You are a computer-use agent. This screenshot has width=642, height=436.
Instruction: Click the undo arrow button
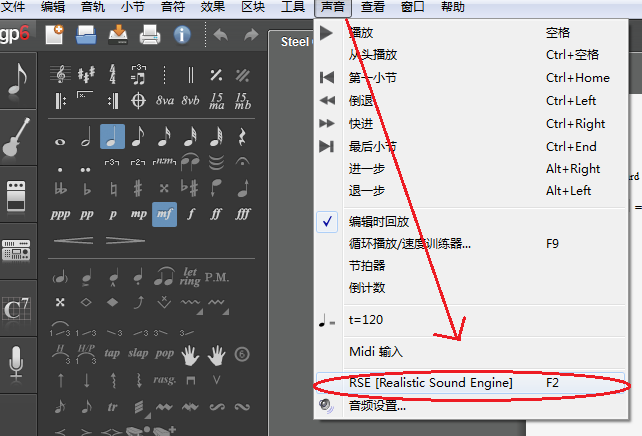[221, 37]
